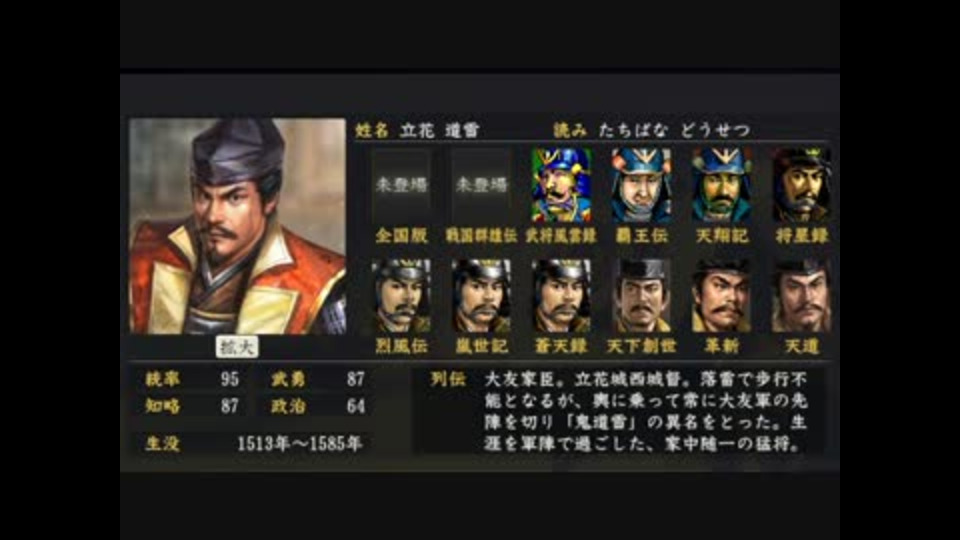960x540 pixels.
Task: Select the 革新 portrait thumbnail
Action: click(x=721, y=296)
